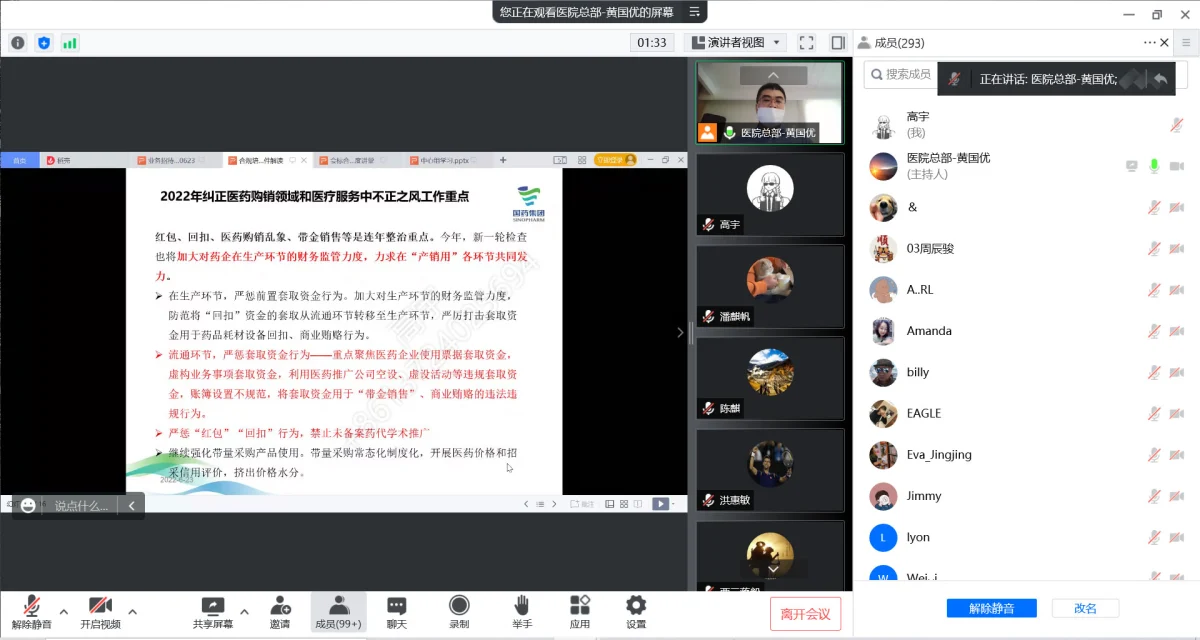Select member Amanda in the list
The image size is (1200, 640).
coord(1025,331)
